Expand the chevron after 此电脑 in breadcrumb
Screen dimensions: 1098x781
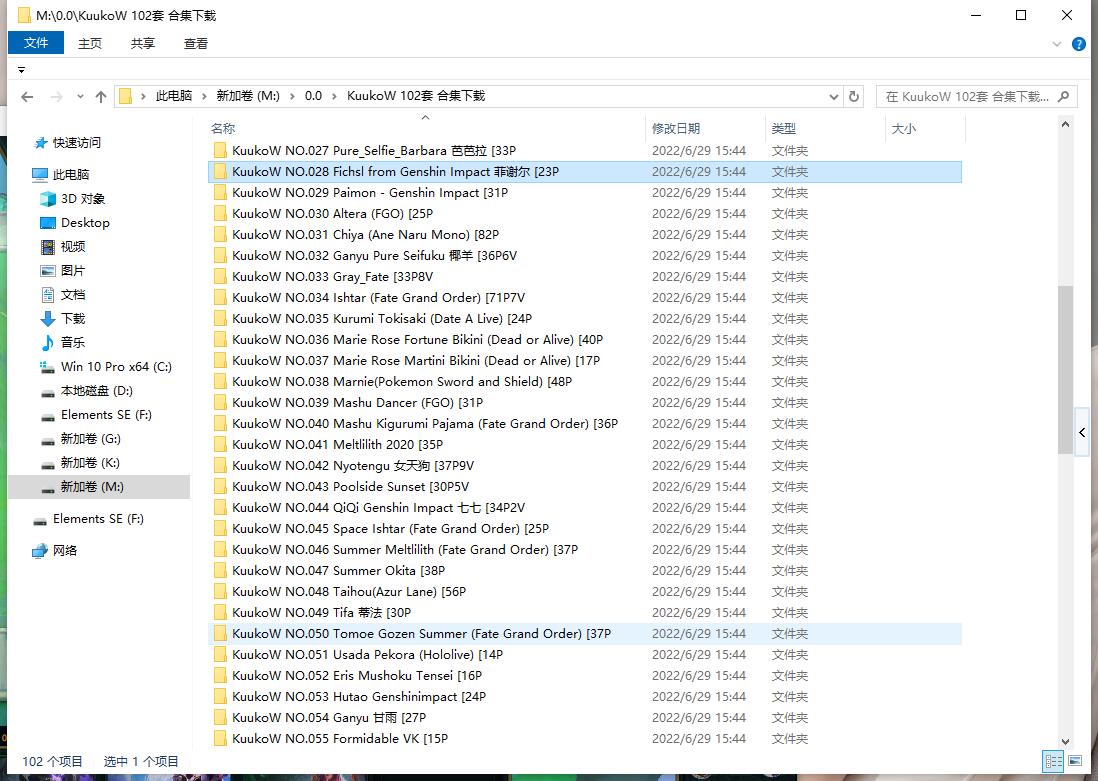click(x=204, y=97)
